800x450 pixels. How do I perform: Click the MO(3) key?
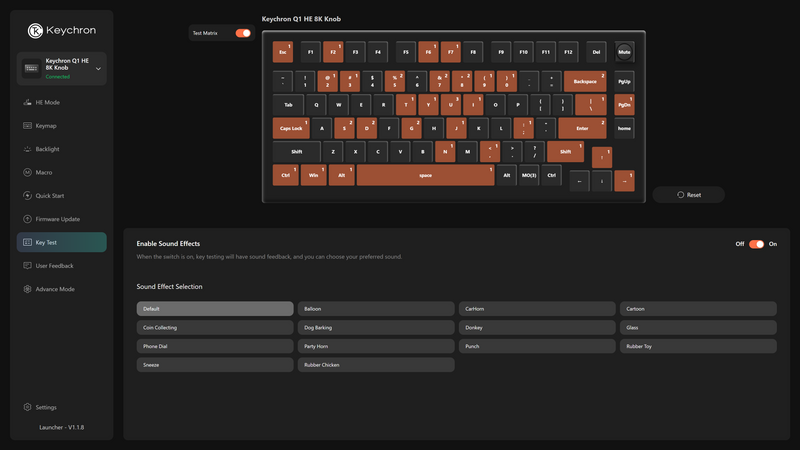point(529,175)
